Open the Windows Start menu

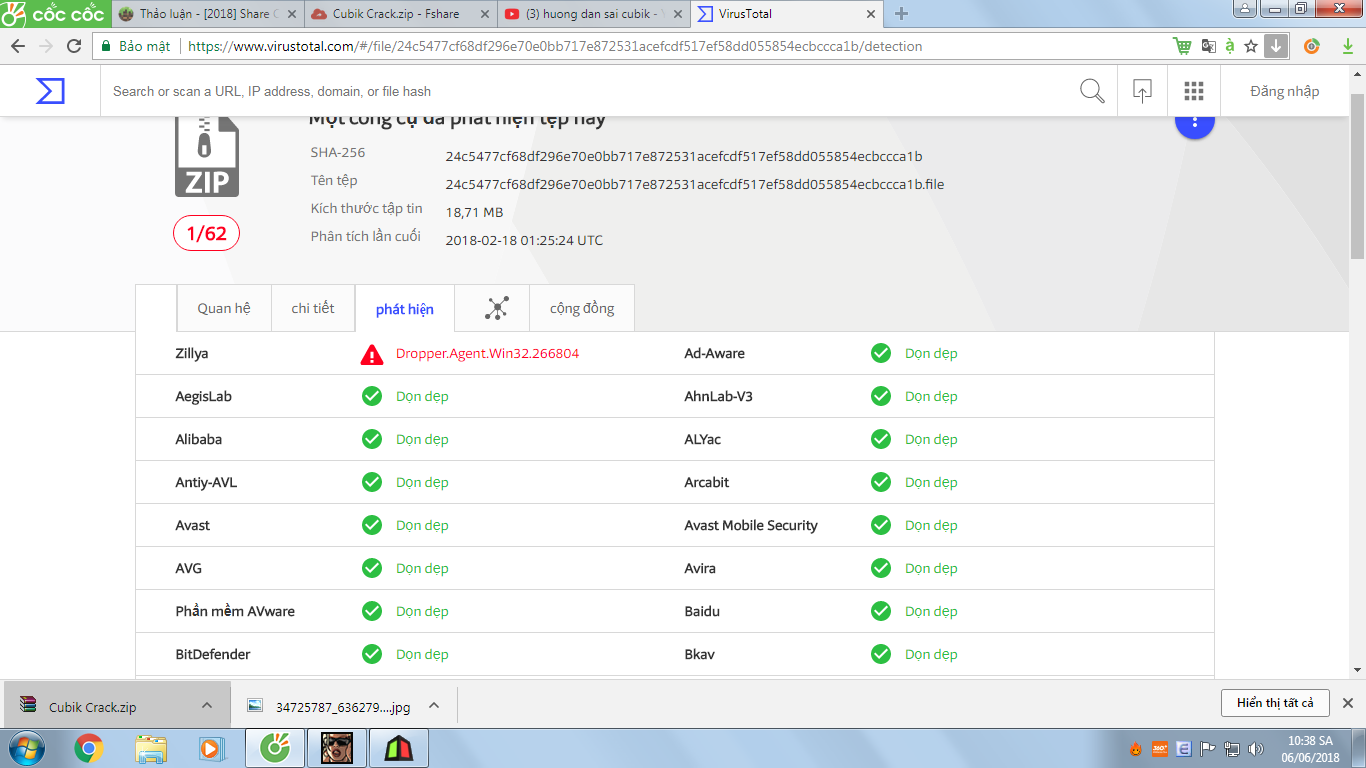coord(27,748)
